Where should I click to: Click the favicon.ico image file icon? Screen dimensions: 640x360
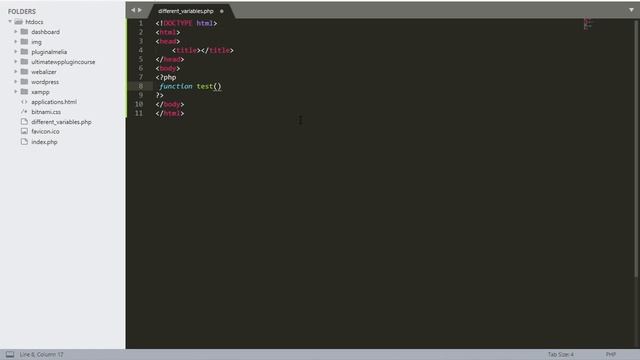coord(24,131)
